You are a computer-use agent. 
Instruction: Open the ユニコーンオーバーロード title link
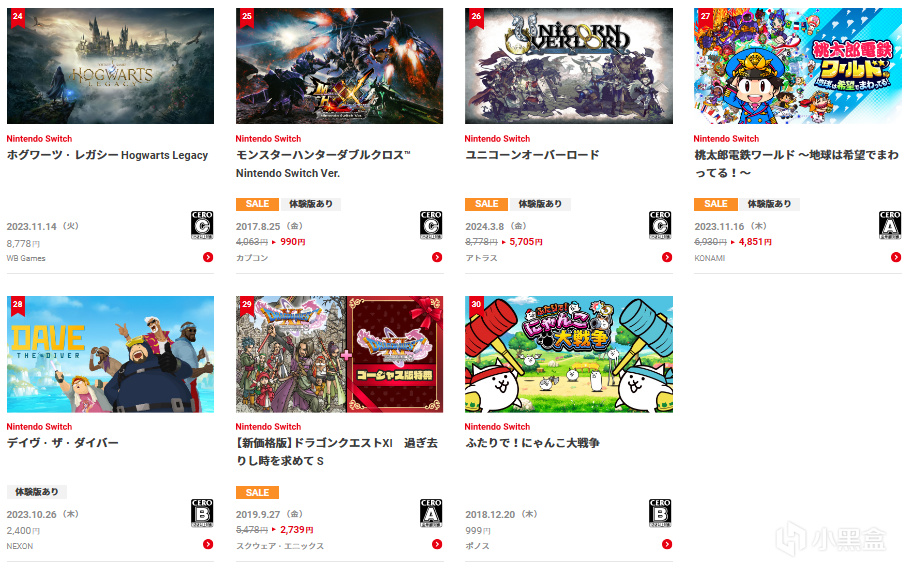pos(532,155)
